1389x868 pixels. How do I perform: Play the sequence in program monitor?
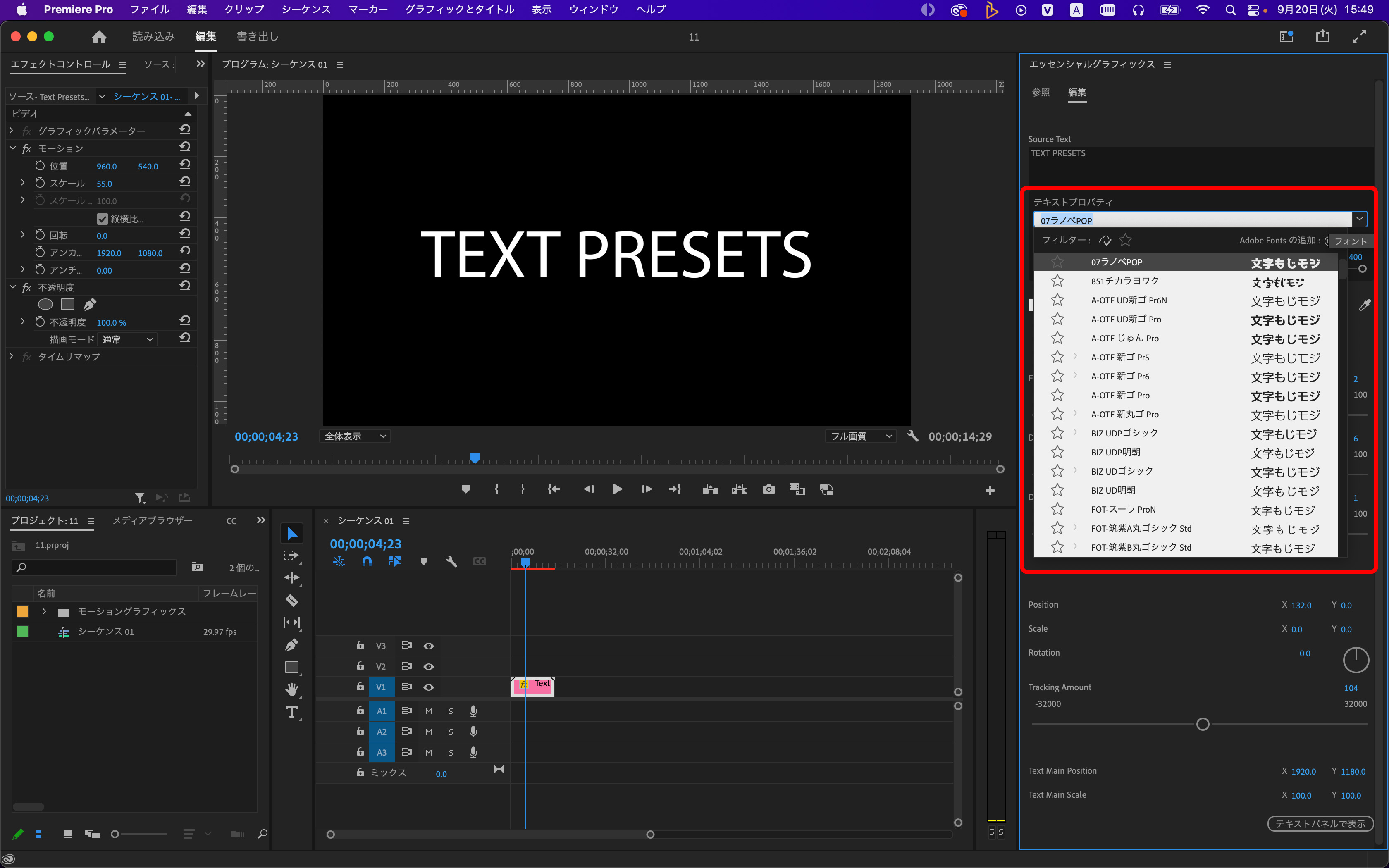[617, 489]
